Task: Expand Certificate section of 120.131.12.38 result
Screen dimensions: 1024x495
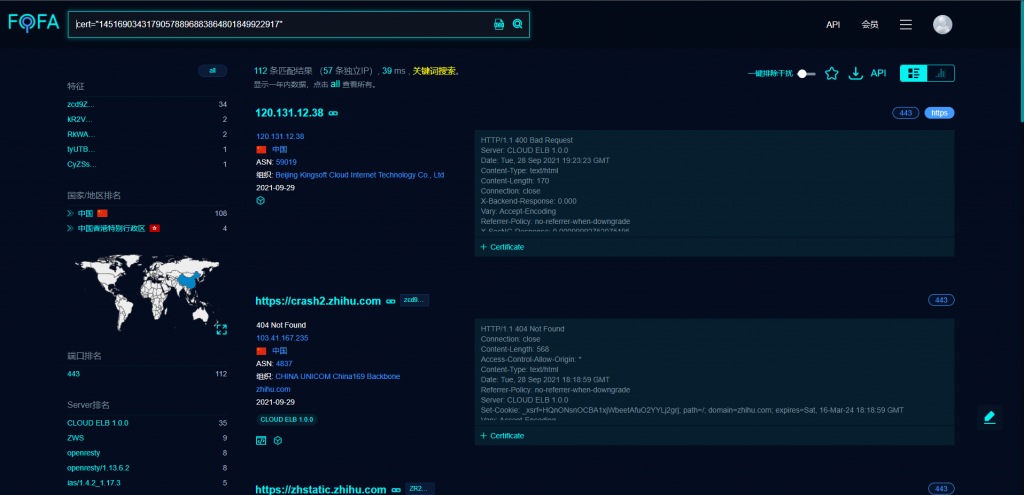Action: click(x=502, y=247)
